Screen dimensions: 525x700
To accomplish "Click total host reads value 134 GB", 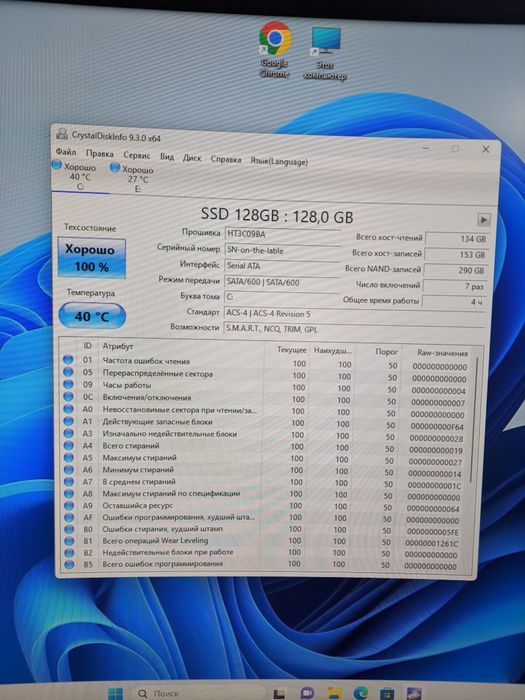I will [457, 239].
